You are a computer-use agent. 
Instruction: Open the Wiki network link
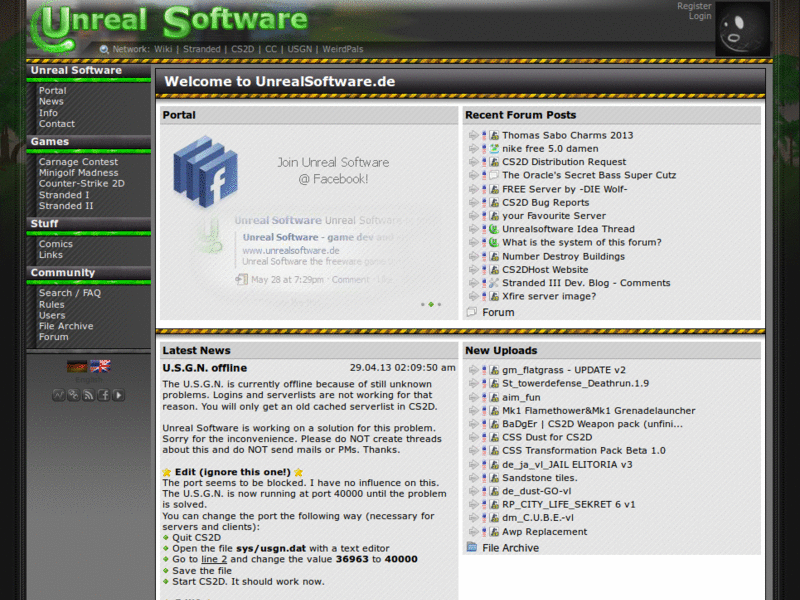(x=163, y=49)
